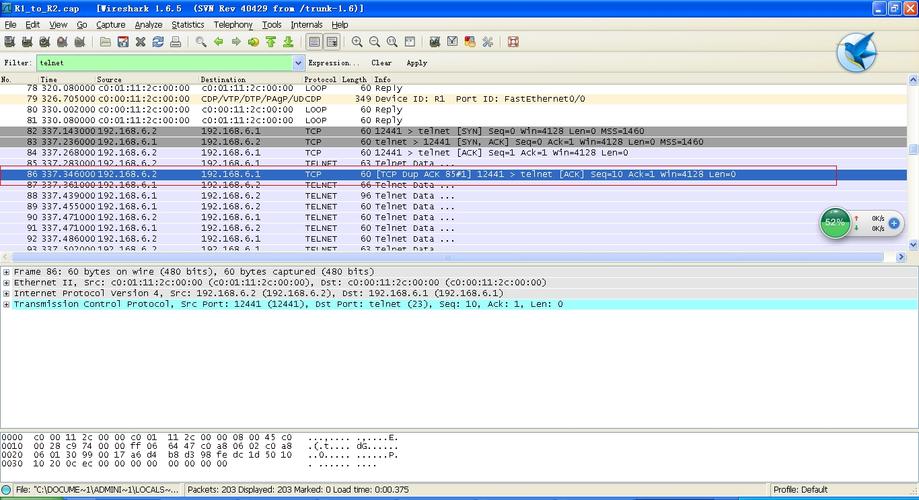
Task: Click the packet list horizontal scrollbar
Action: coord(448,257)
